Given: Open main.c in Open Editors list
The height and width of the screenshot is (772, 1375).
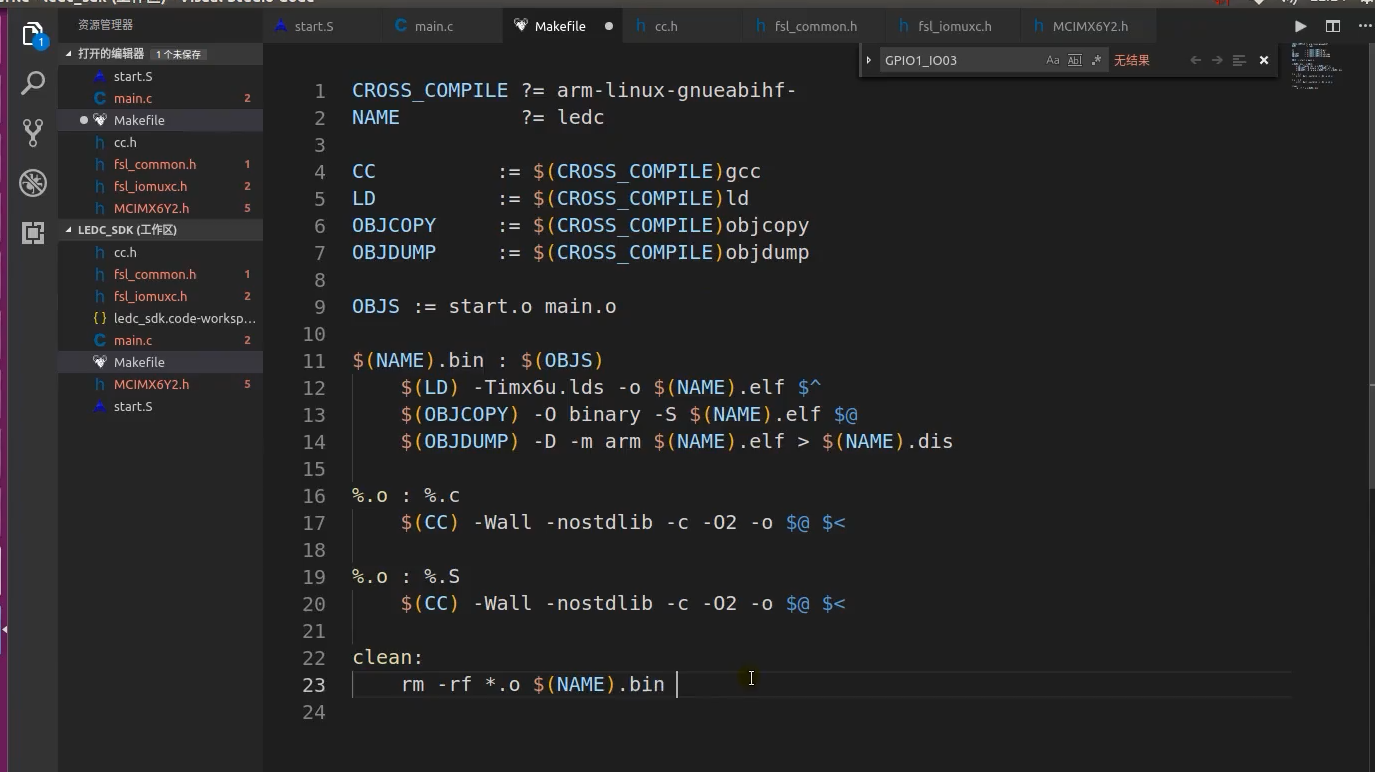Looking at the screenshot, I should click(x=160, y=98).
